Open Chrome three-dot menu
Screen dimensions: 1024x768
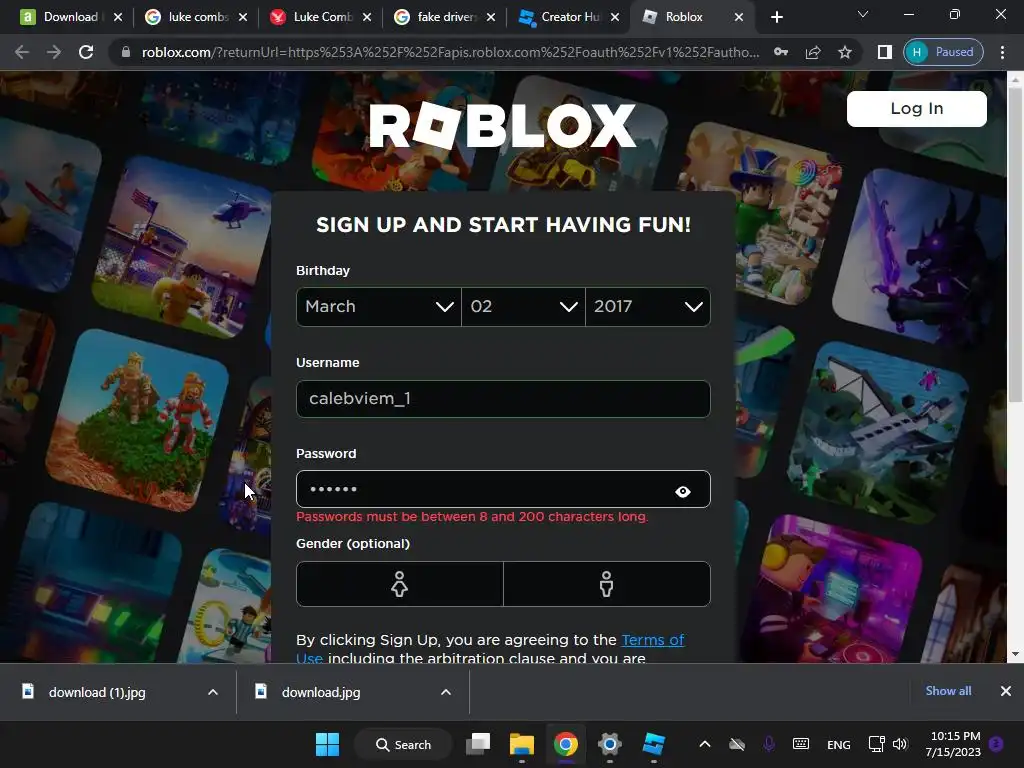[1002, 52]
